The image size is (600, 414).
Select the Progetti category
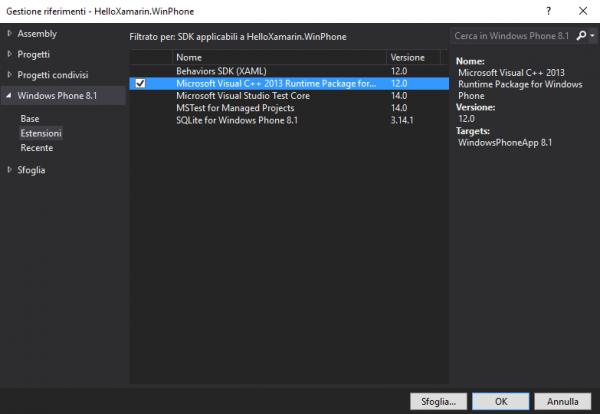click(34, 54)
